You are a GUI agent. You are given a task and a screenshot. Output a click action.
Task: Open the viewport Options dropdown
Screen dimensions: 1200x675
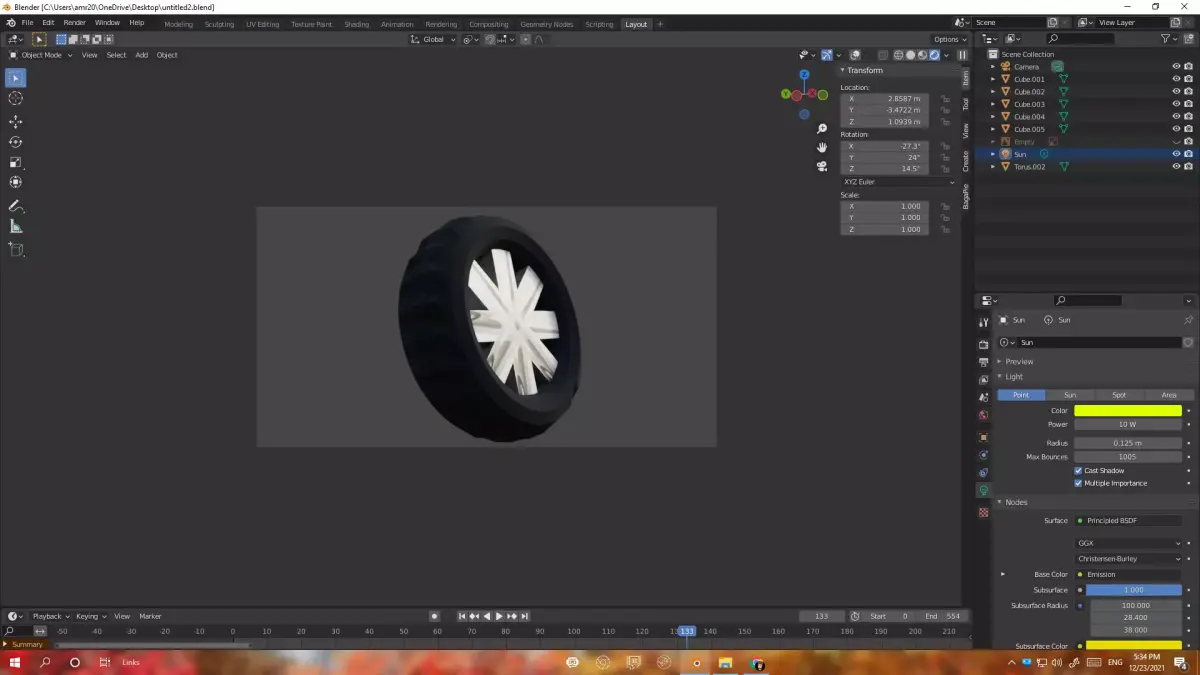[950, 39]
